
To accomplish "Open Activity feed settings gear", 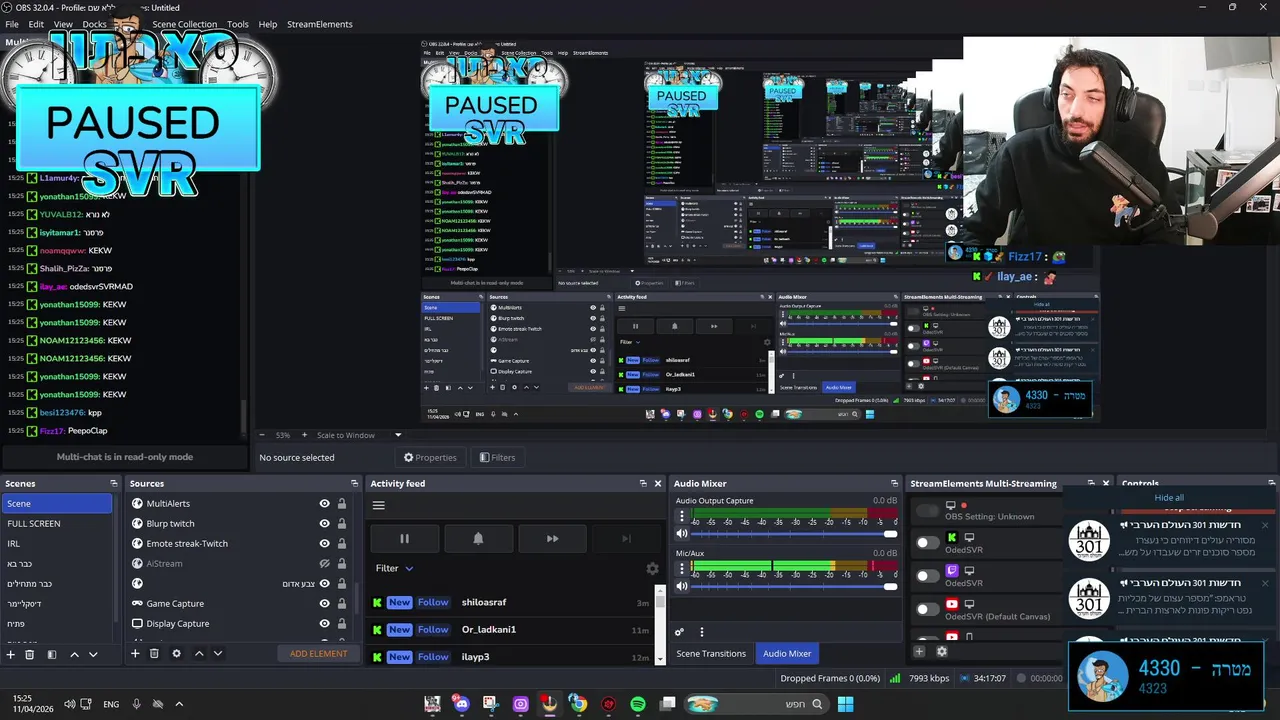I will pos(653,568).
